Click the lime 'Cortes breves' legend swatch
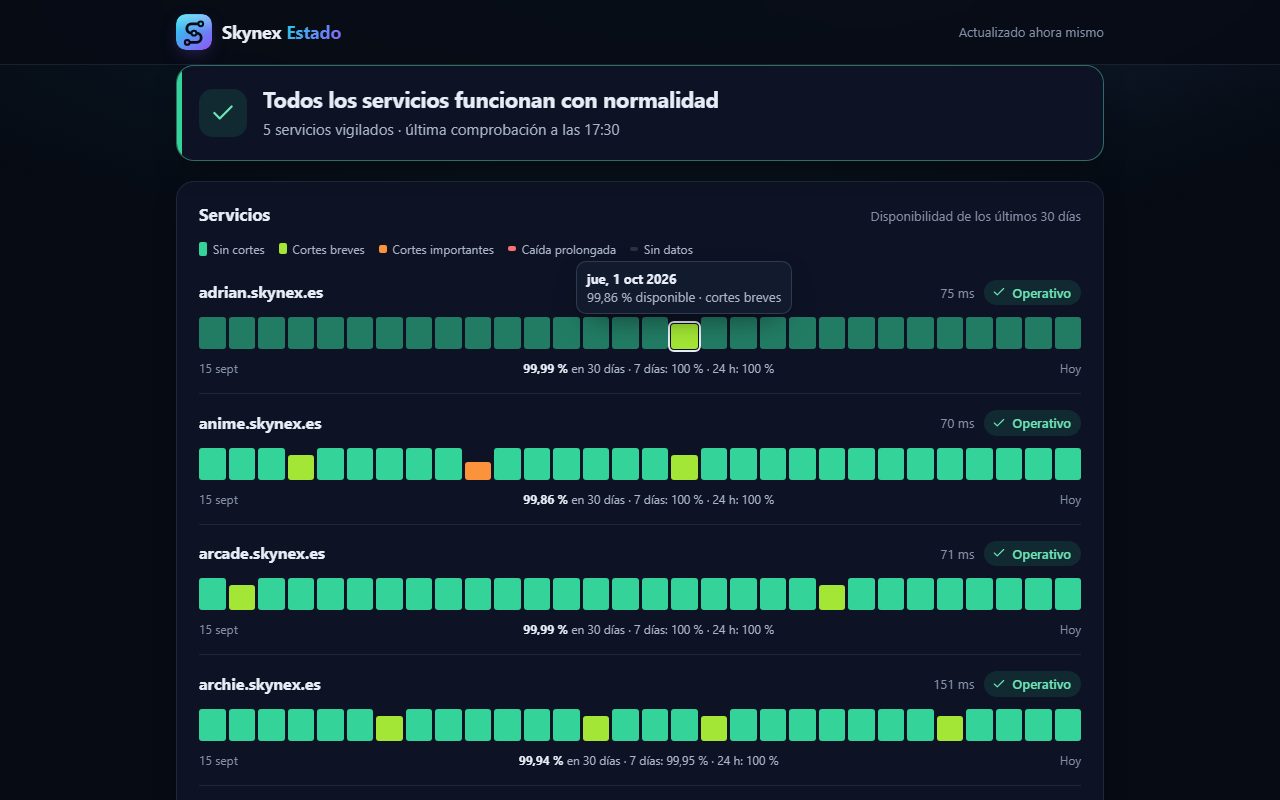Viewport: 1280px width, 800px height. [283, 249]
